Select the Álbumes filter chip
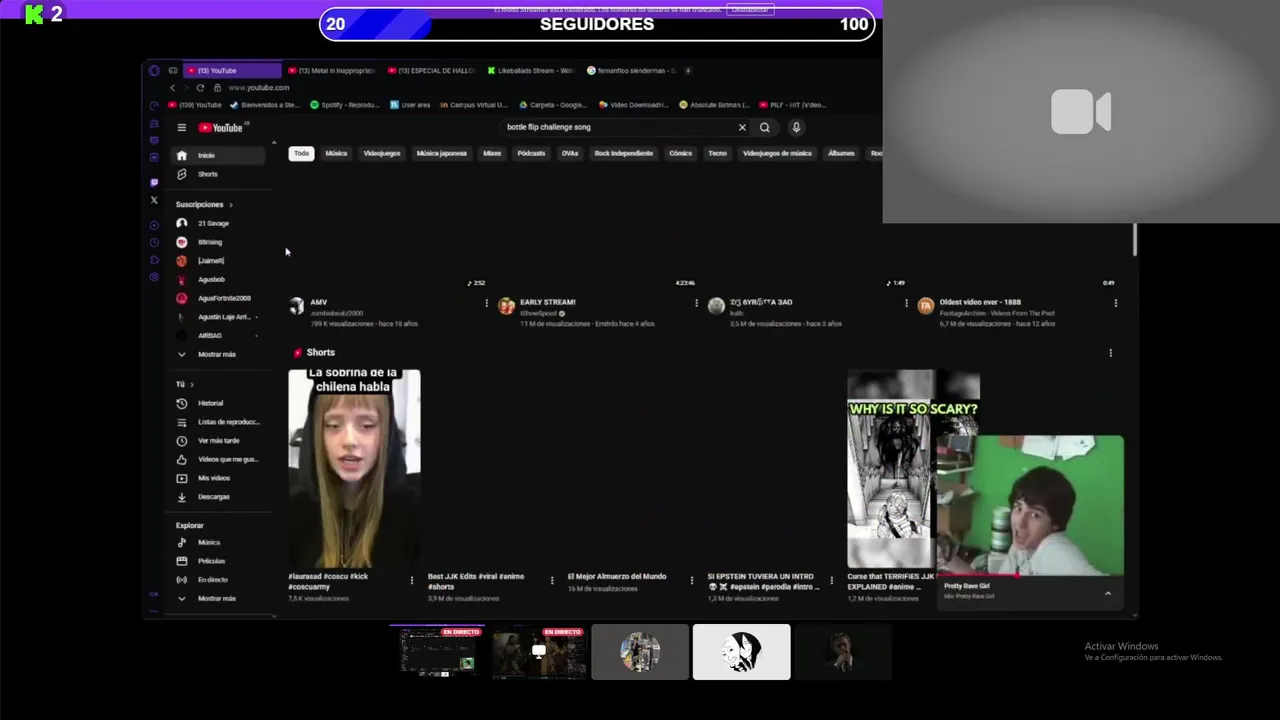 click(x=841, y=153)
